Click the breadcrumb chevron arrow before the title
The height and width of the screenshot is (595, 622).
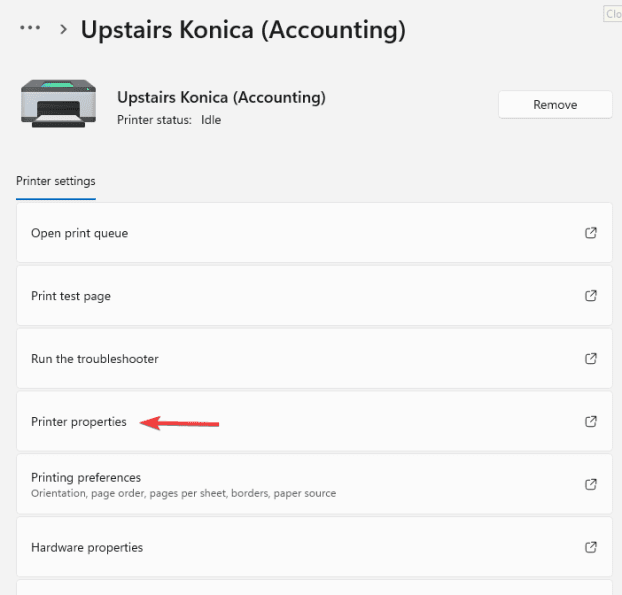click(x=63, y=30)
